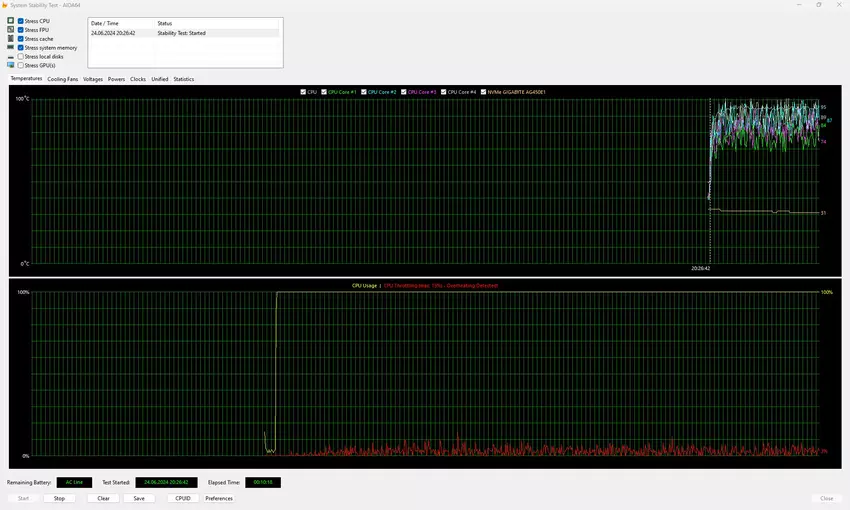Switch to the Cooling Fans tab

(x=62, y=79)
